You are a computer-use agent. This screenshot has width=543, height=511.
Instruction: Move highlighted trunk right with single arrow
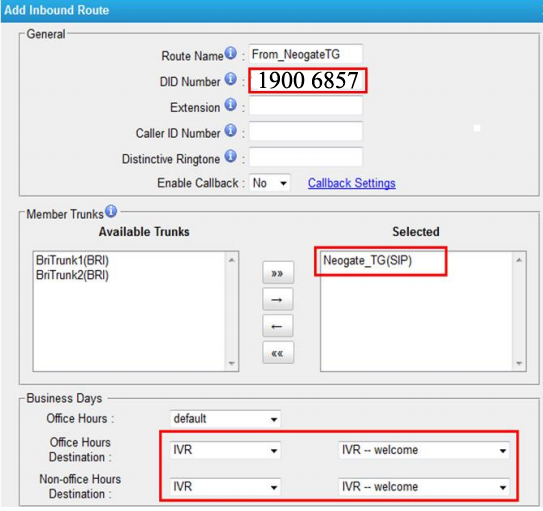[278, 299]
